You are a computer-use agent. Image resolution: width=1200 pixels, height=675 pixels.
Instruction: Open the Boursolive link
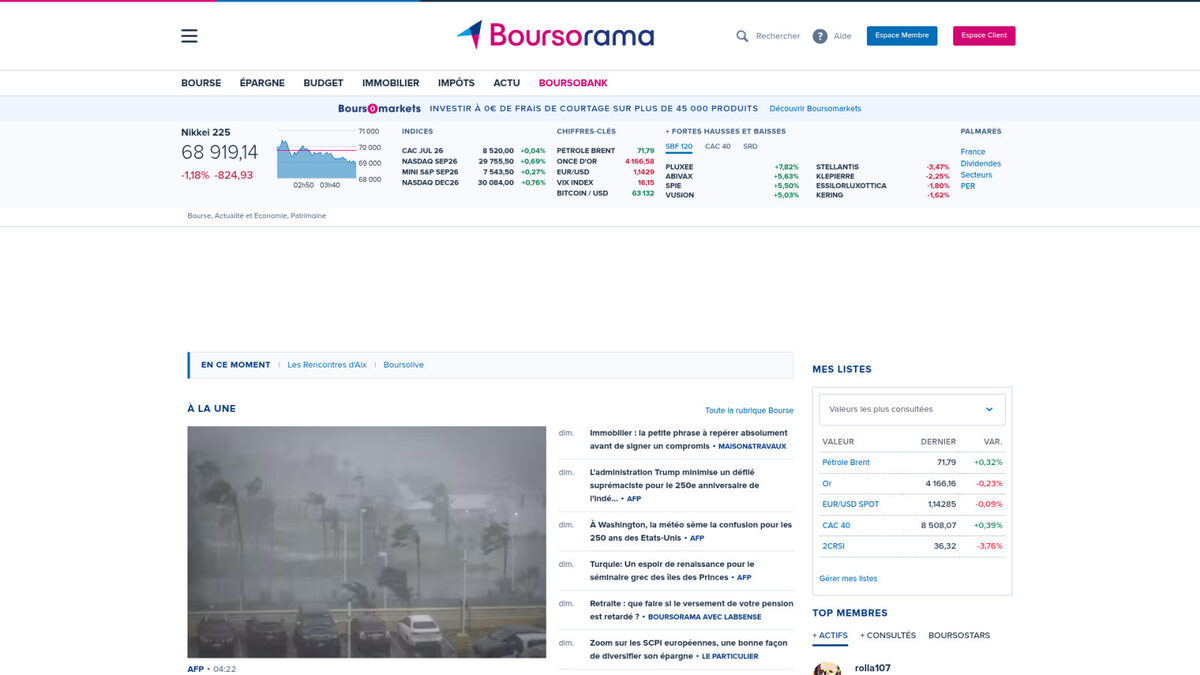404,365
